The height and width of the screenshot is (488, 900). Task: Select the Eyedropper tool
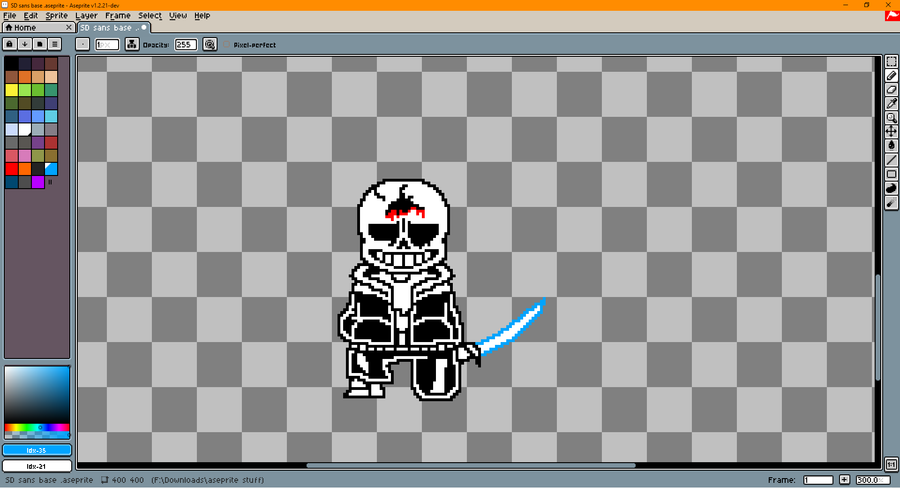(891, 103)
